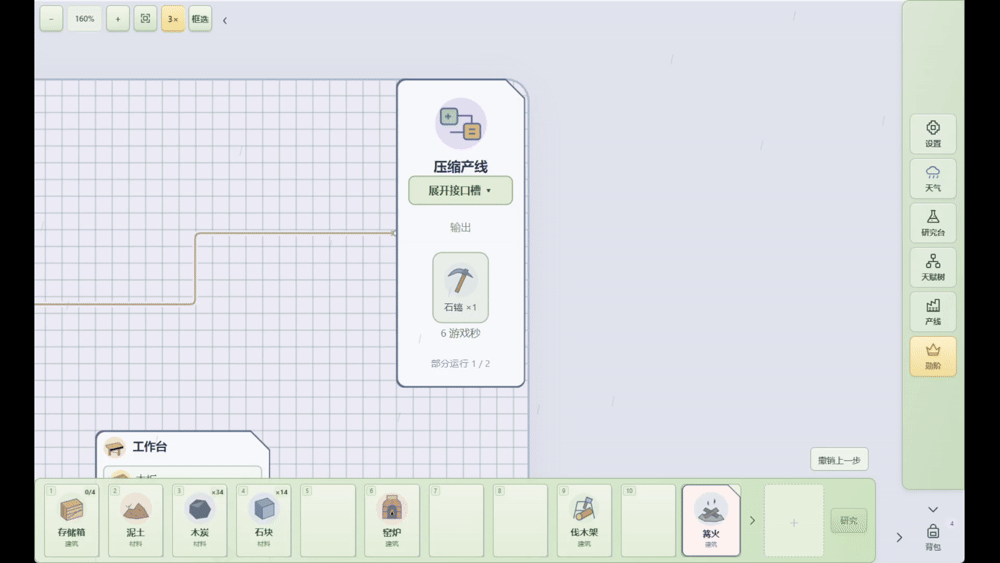The image size is (1000, 563).
Task: Click the 石镐 ×1 pickaxe output slot
Action: tap(460, 288)
